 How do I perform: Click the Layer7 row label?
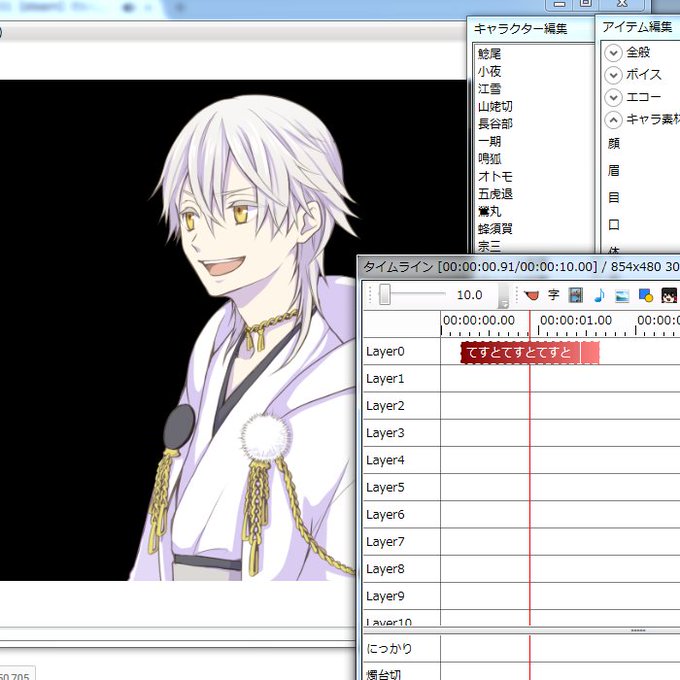click(x=385, y=542)
